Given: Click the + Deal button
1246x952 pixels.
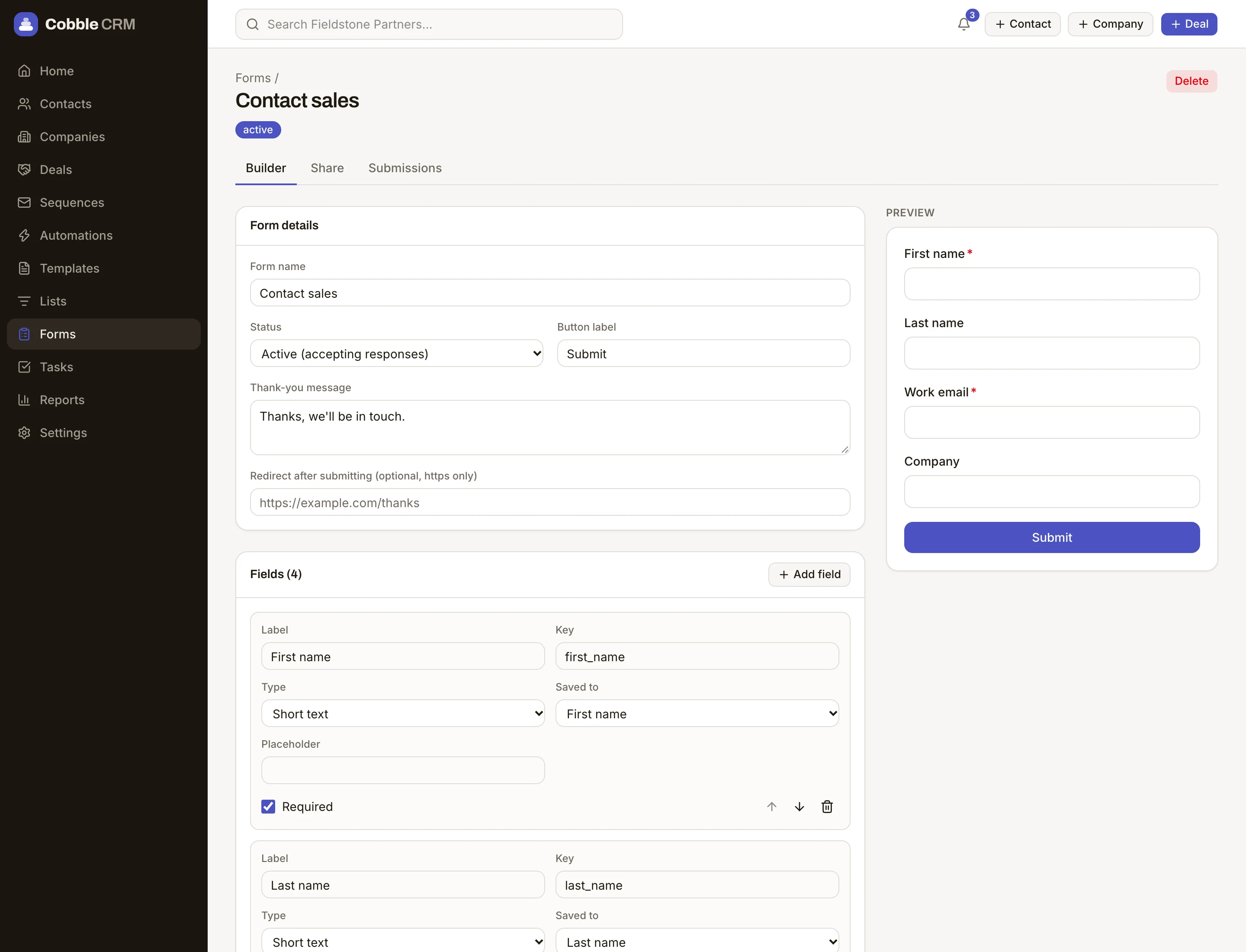Looking at the screenshot, I should tap(1189, 24).
